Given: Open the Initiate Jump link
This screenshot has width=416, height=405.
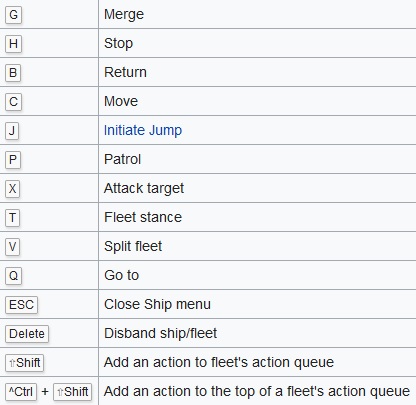Looking at the screenshot, I should (143, 130).
